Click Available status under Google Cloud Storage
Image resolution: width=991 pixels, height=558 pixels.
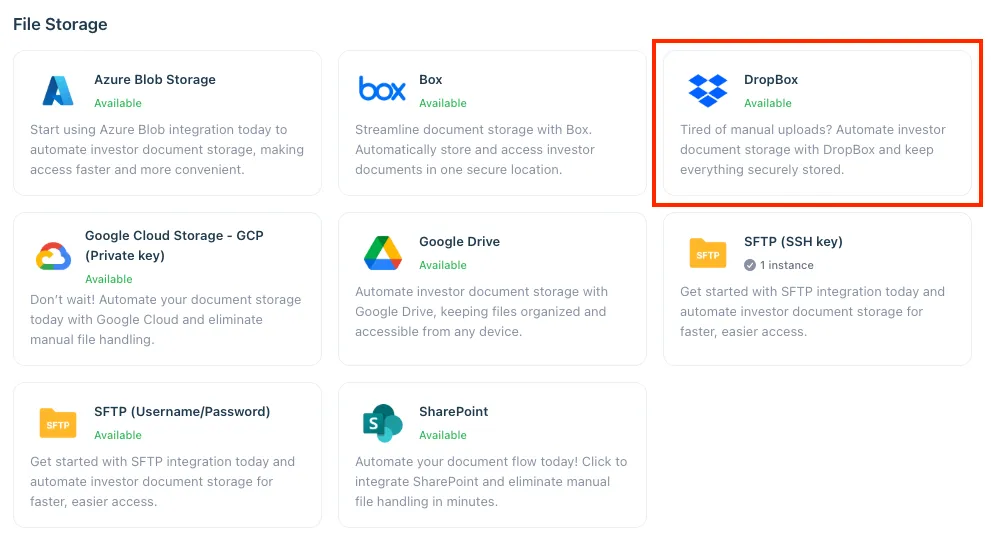pyautogui.click(x=109, y=279)
